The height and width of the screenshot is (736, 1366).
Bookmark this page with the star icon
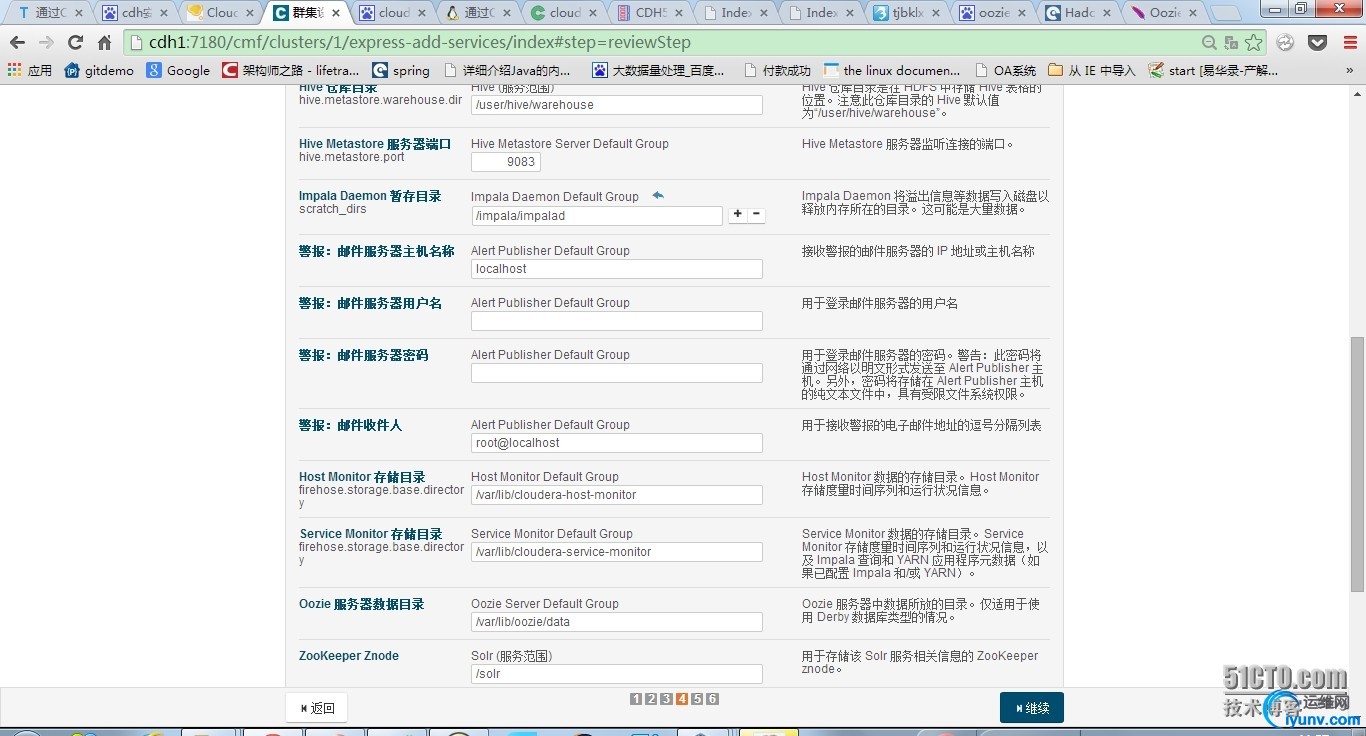coord(1253,43)
